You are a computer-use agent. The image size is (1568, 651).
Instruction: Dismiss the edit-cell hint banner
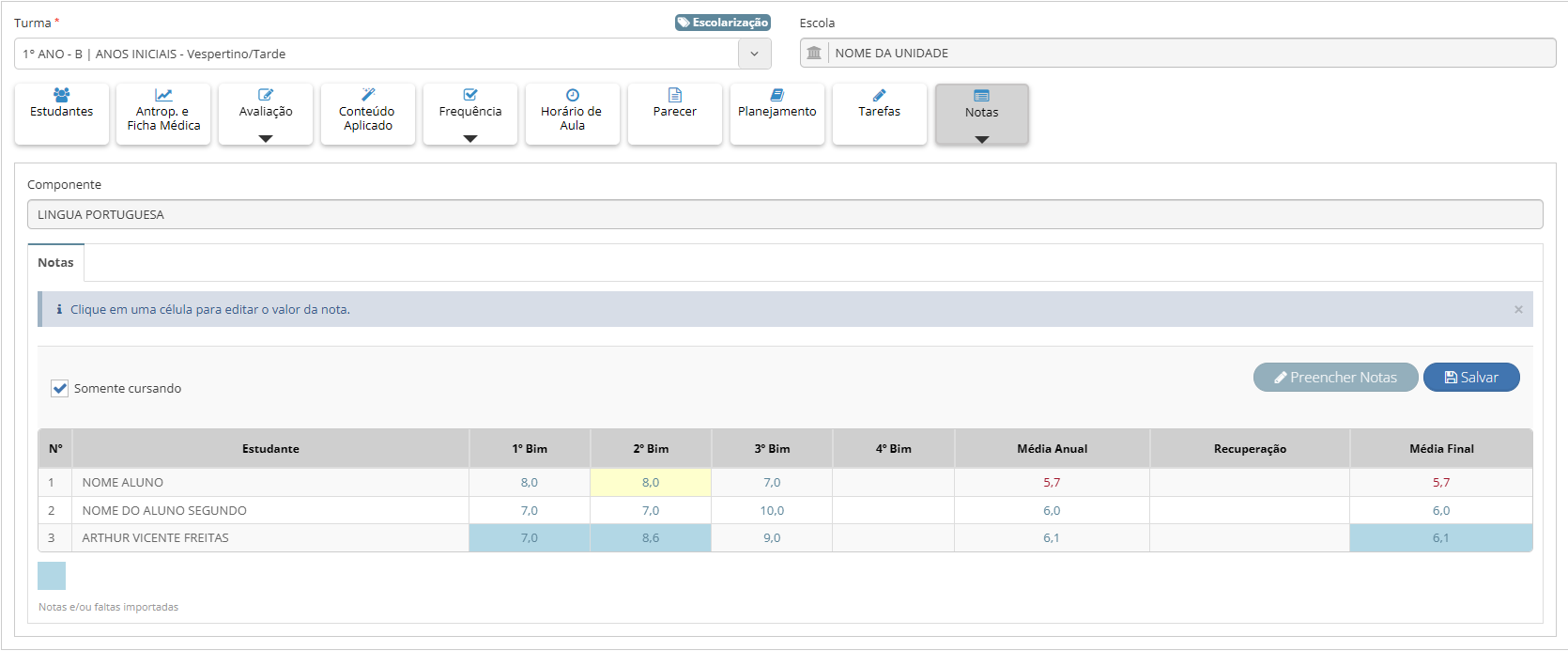(x=1518, y=309)
